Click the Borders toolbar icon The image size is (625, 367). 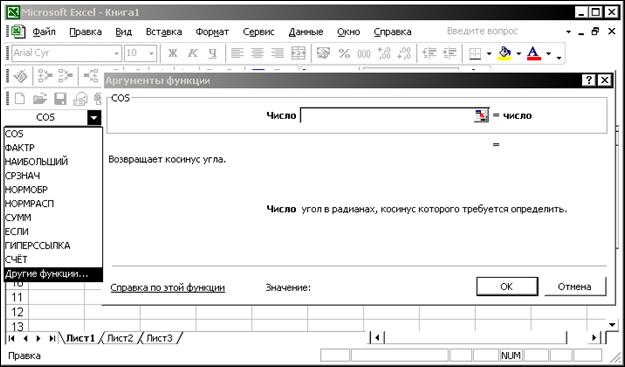[x=475, y=53]
